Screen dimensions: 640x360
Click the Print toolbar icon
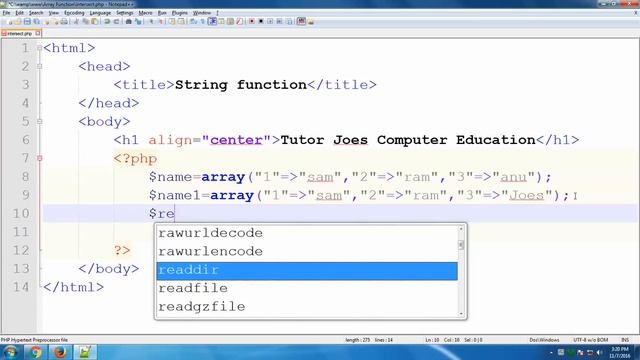tap(64, 21)
